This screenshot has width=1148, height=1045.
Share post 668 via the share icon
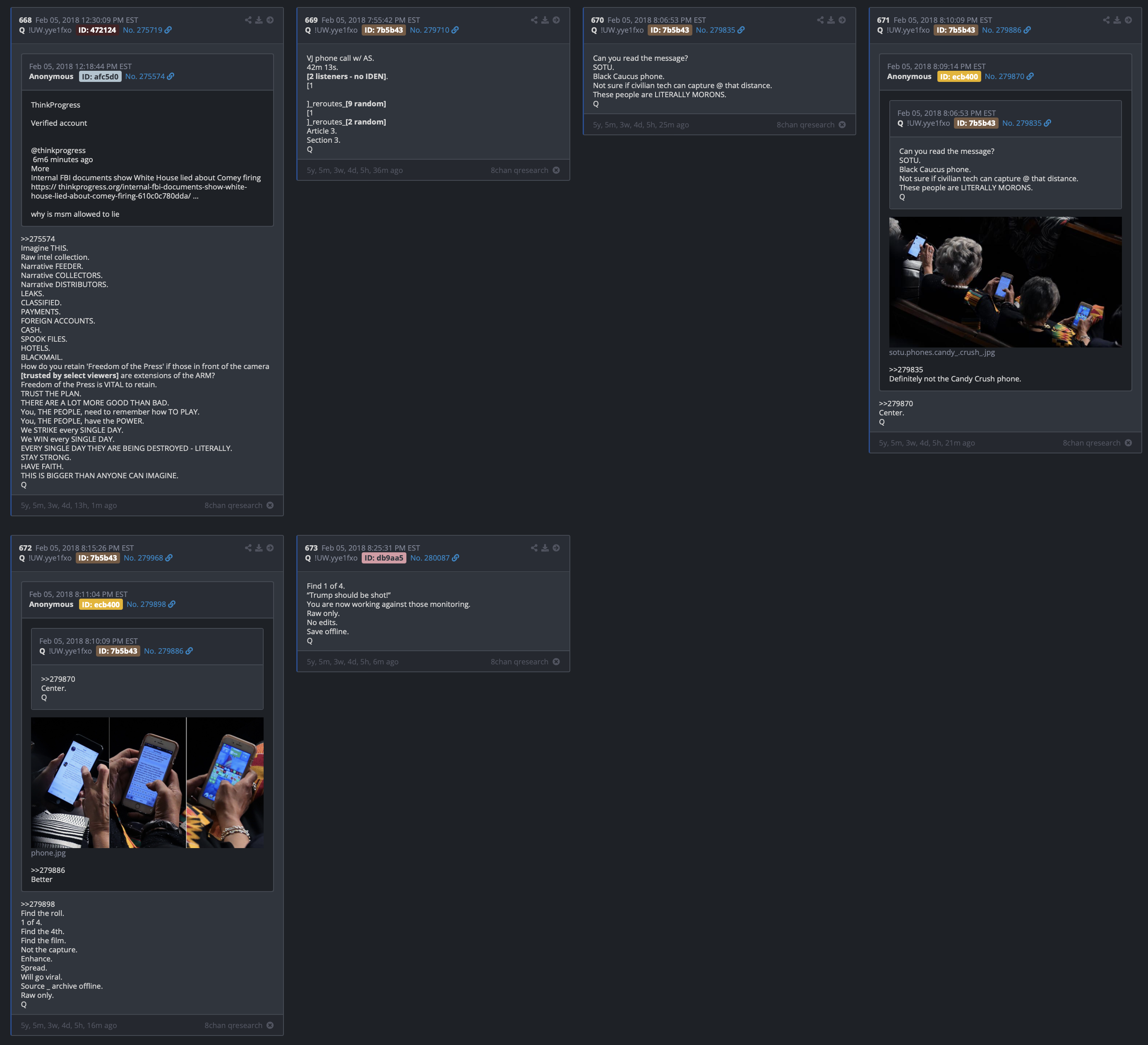(x=248, y=20)
